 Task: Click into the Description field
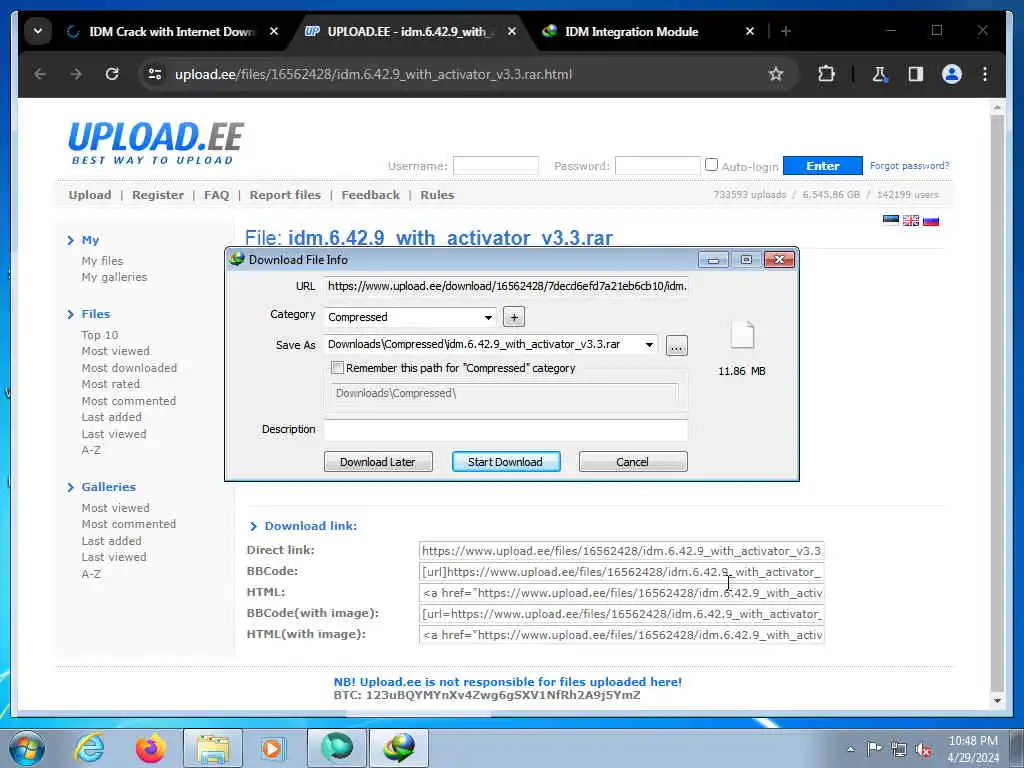click(x=505, y=430)
